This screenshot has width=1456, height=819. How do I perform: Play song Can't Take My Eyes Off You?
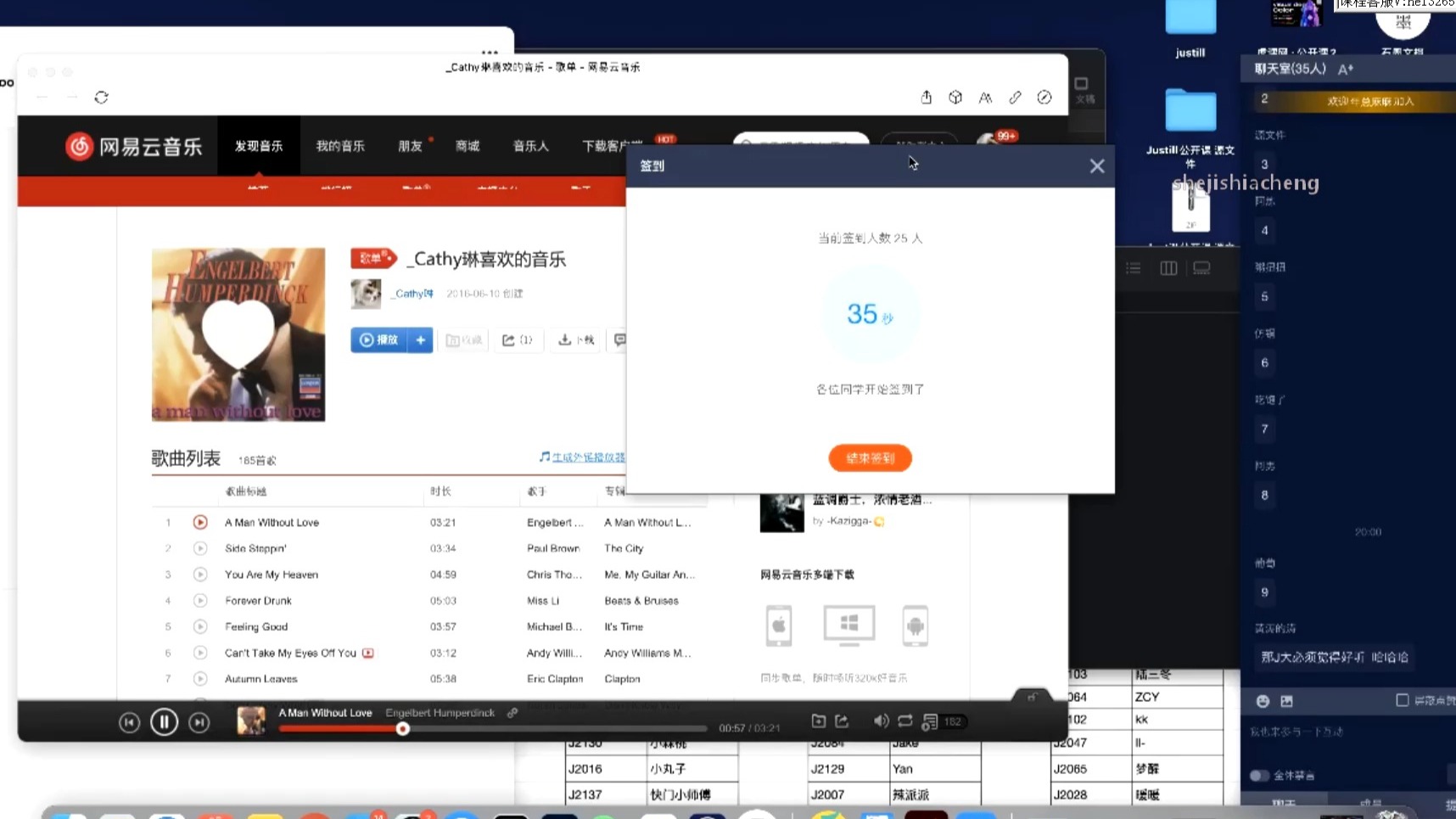point(200,654)
